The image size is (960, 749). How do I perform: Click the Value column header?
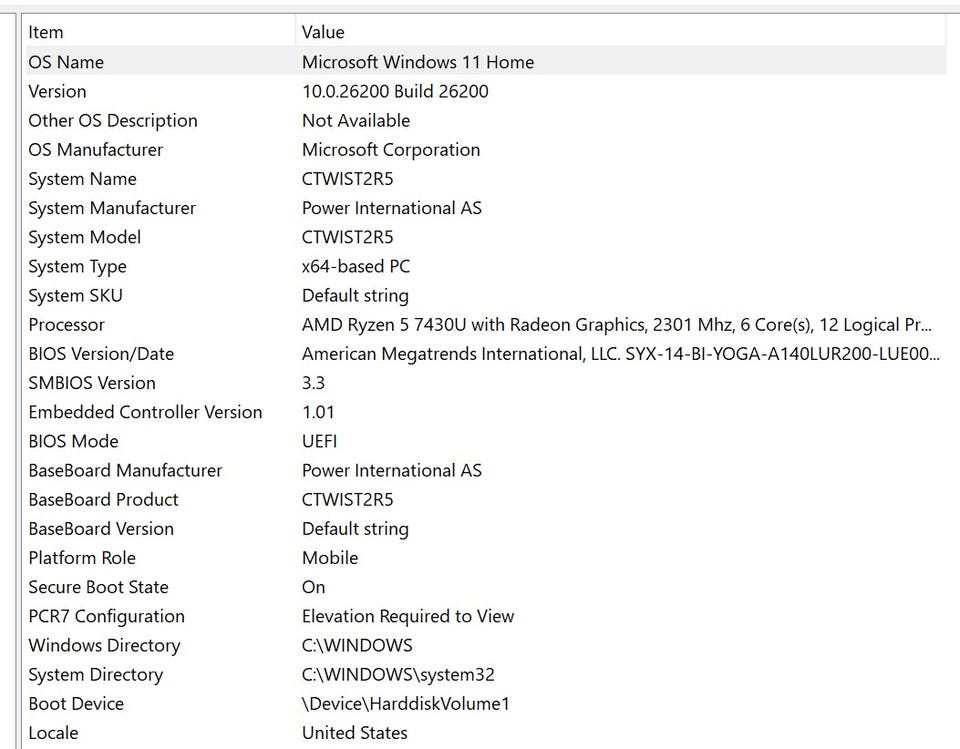323,32
